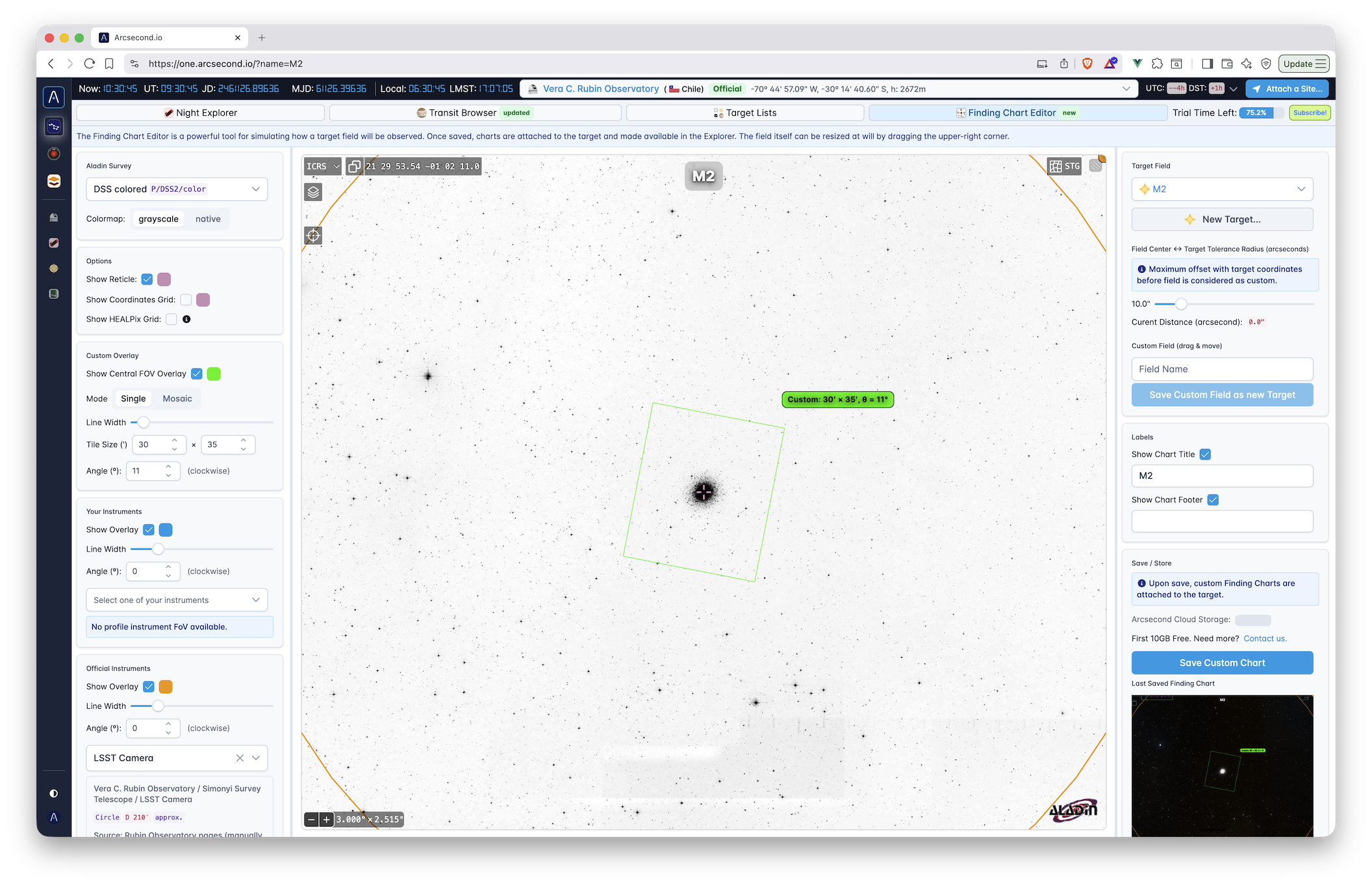Screen dimensions: 1372x885
Task: Click the orange Official Instruments color swatch
Action: pyautogui.click(x=166, y=687)
